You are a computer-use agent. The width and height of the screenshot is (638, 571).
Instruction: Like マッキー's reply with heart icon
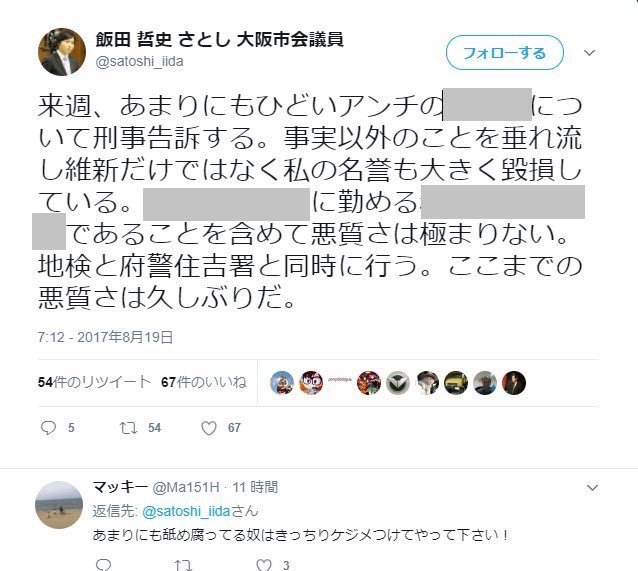click(x=264, y=565)
